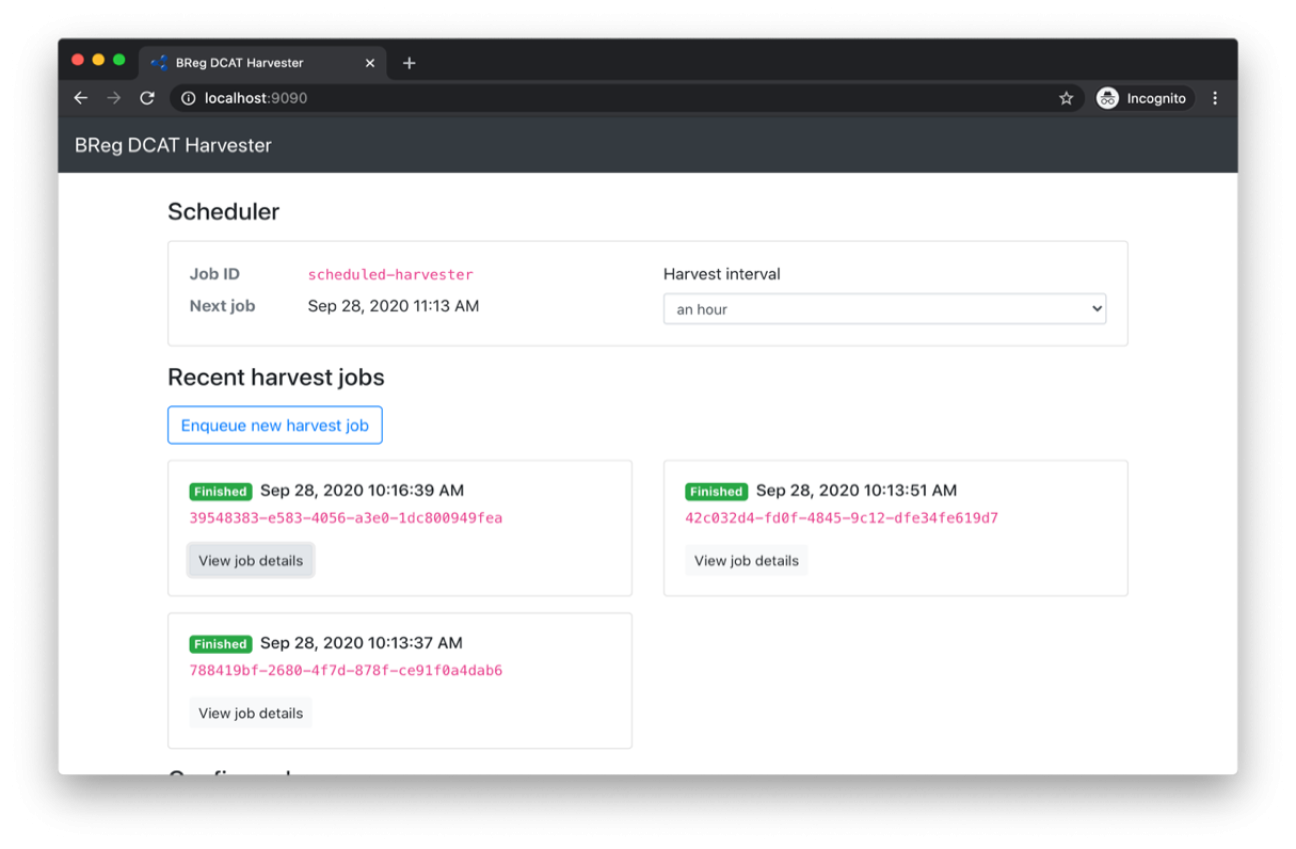1296x849 pixels.
Task: Bookmark this page with the star icon
Action: pos(1066,98)
